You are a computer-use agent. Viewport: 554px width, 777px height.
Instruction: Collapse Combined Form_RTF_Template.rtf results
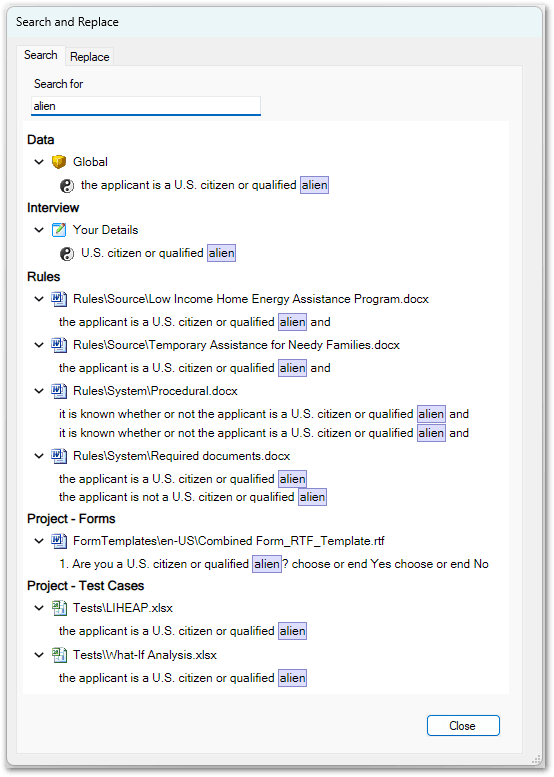39,541
